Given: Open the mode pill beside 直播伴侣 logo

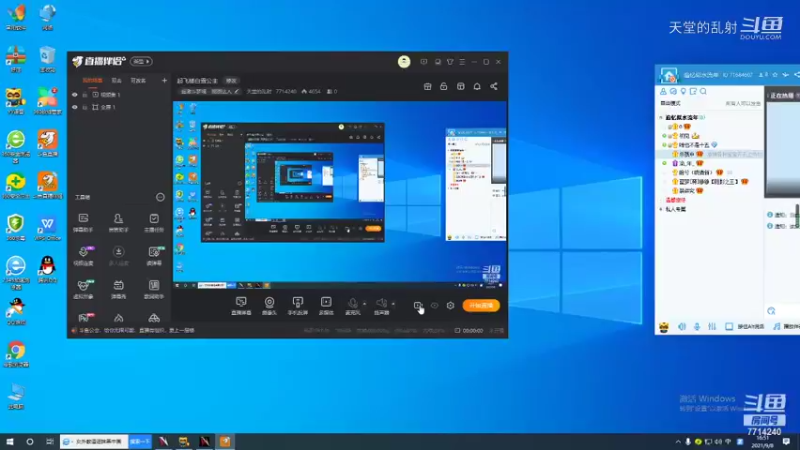Looking at the screenshot, I should pos(141,62).
